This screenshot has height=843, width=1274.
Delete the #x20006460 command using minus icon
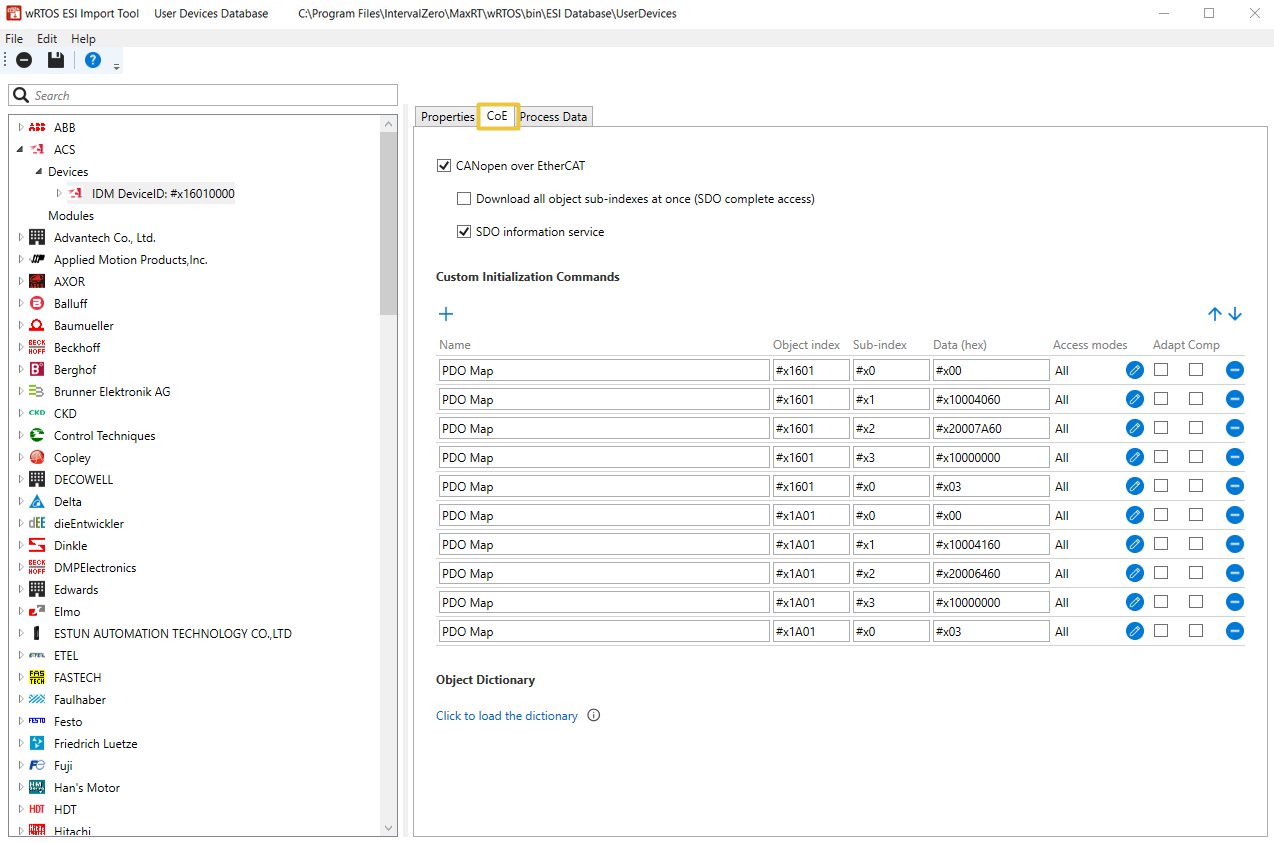1235,573
